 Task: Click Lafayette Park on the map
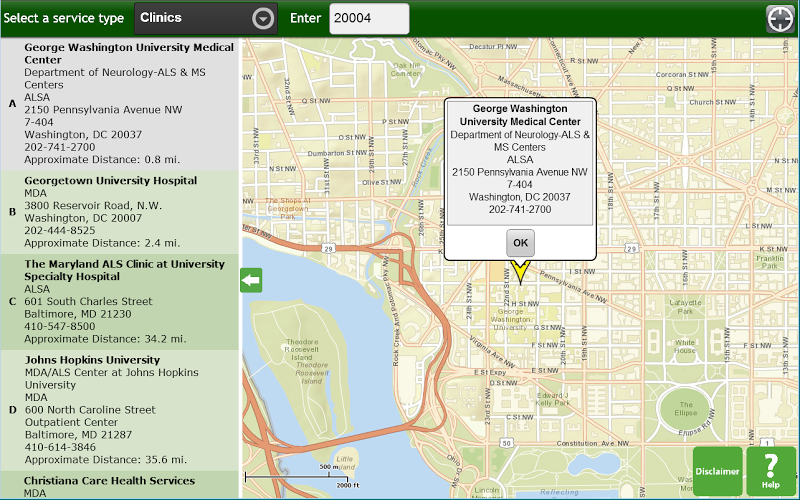[x=685, y=306]
